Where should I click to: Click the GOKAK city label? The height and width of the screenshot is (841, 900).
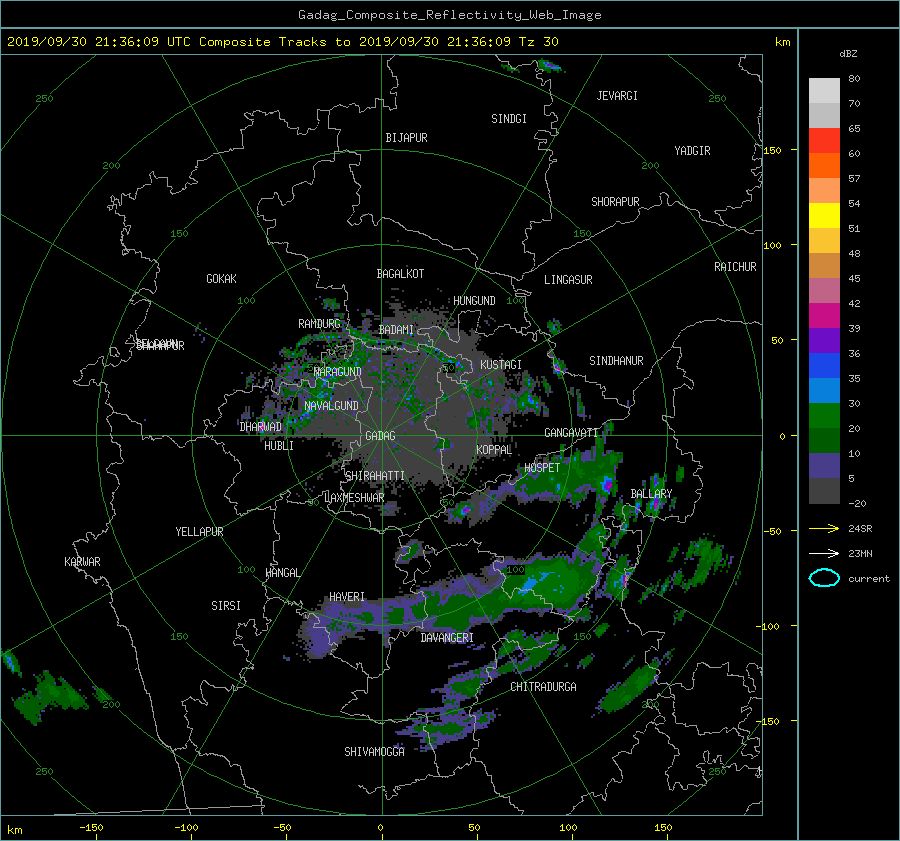click(x=222, y=279)
